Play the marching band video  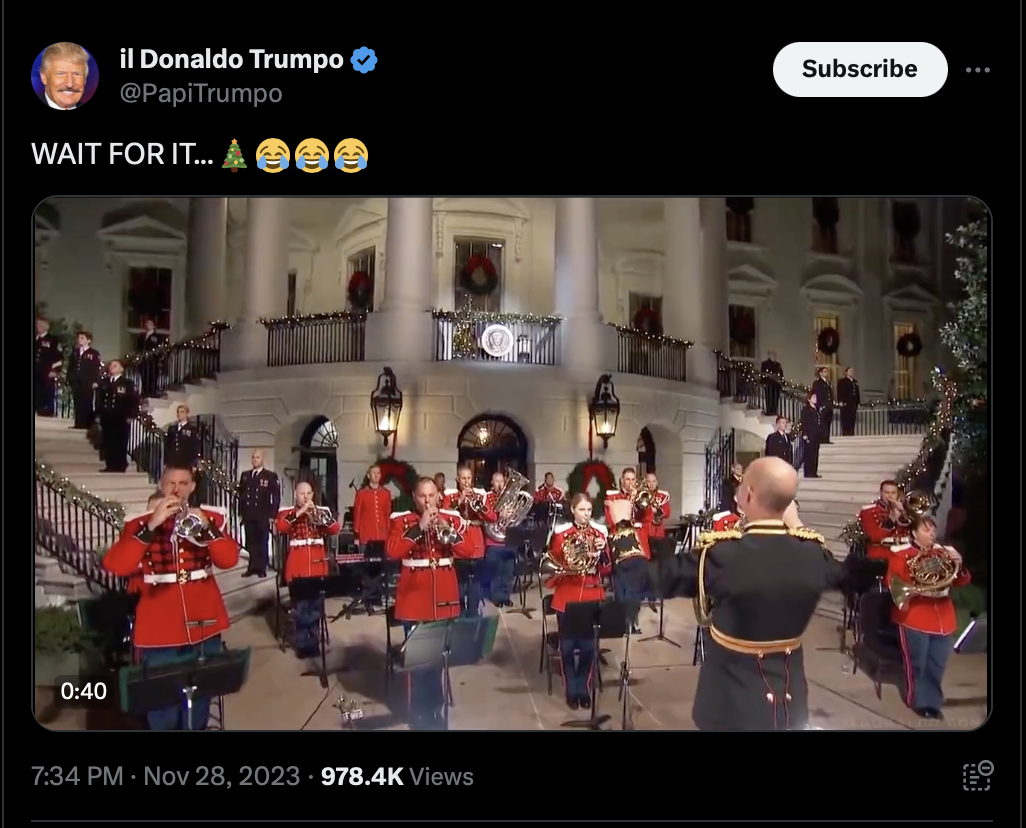[x=512, y=463]
